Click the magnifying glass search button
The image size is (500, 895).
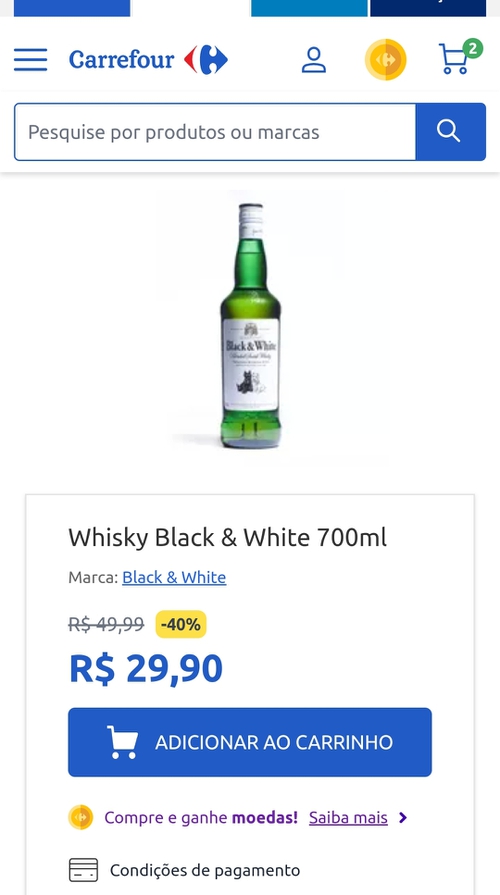(450, 132)
